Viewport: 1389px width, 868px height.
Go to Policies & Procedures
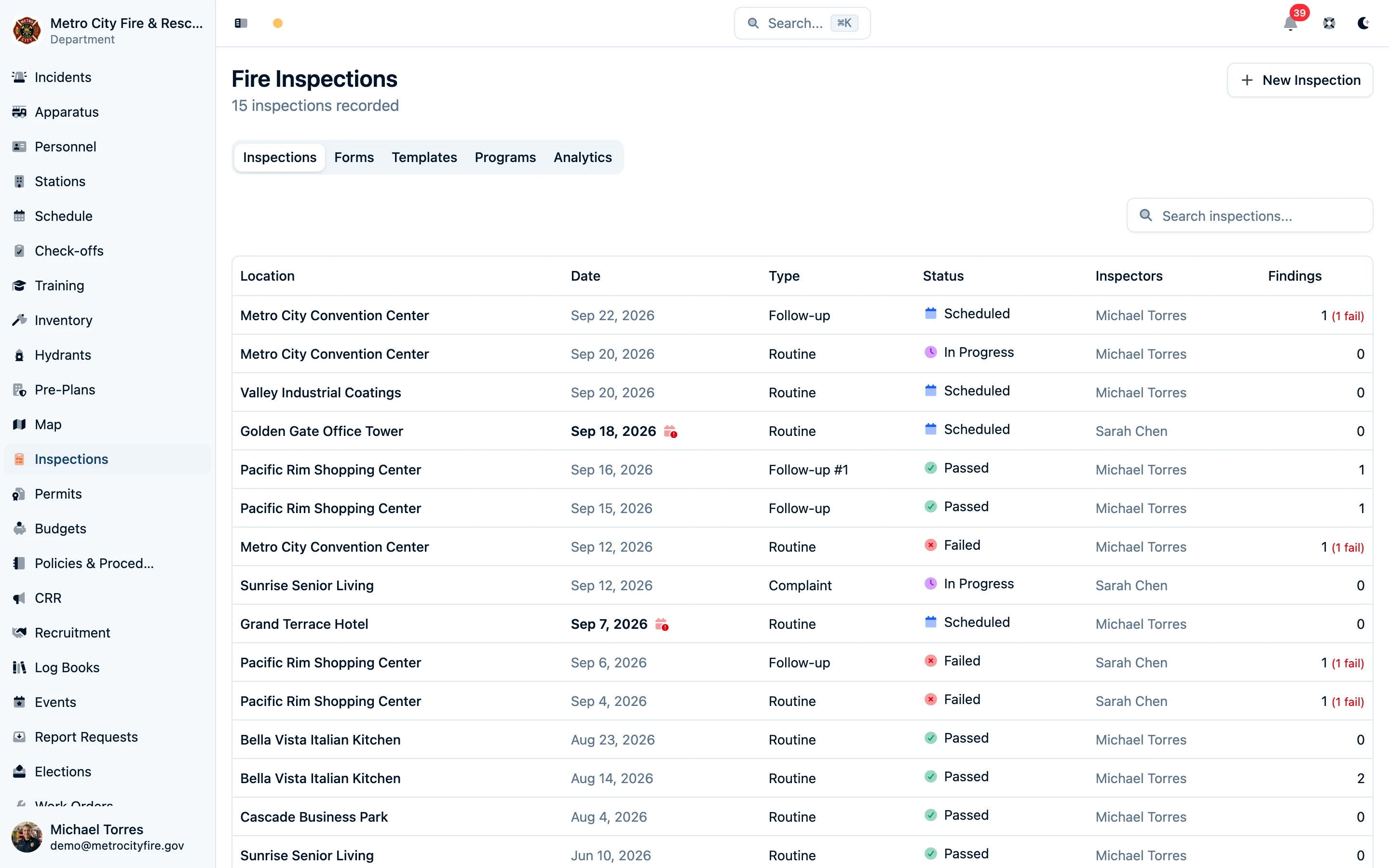[108, 563]
